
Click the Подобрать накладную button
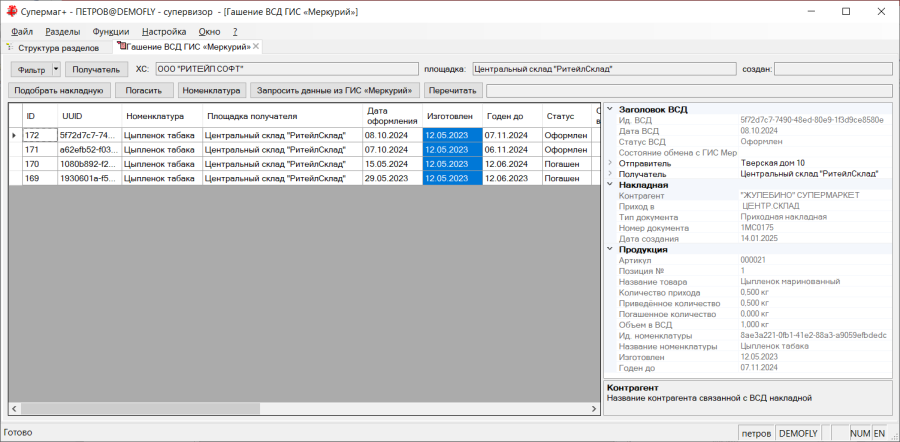click(x=59, y=91)
